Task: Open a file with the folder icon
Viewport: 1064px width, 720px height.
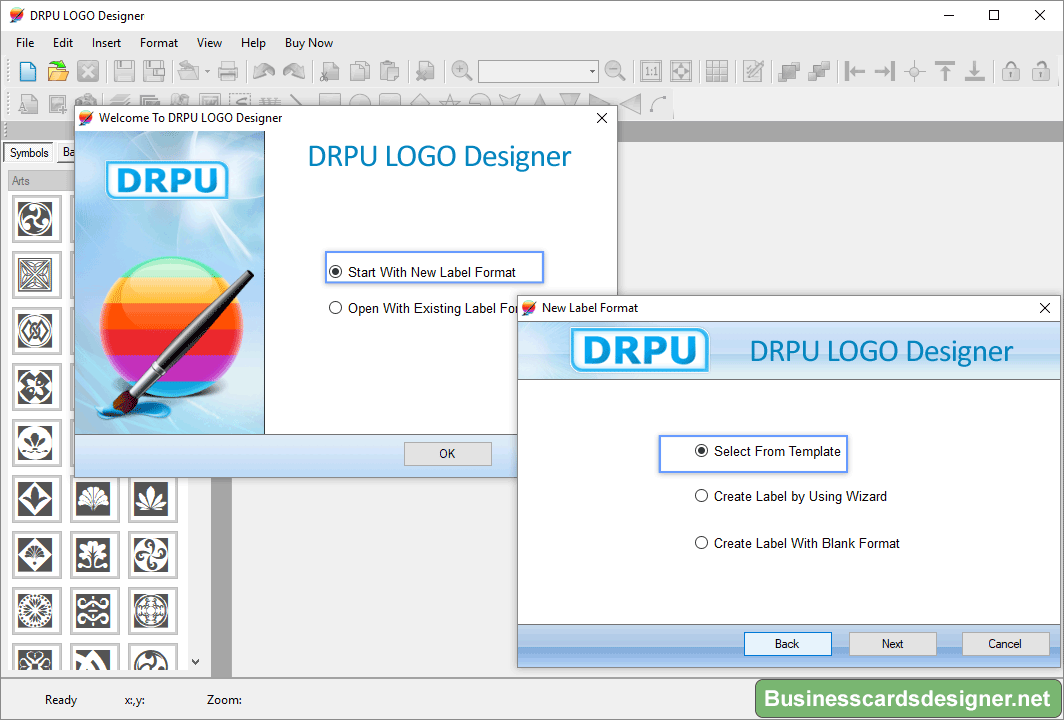Action: 58,71
